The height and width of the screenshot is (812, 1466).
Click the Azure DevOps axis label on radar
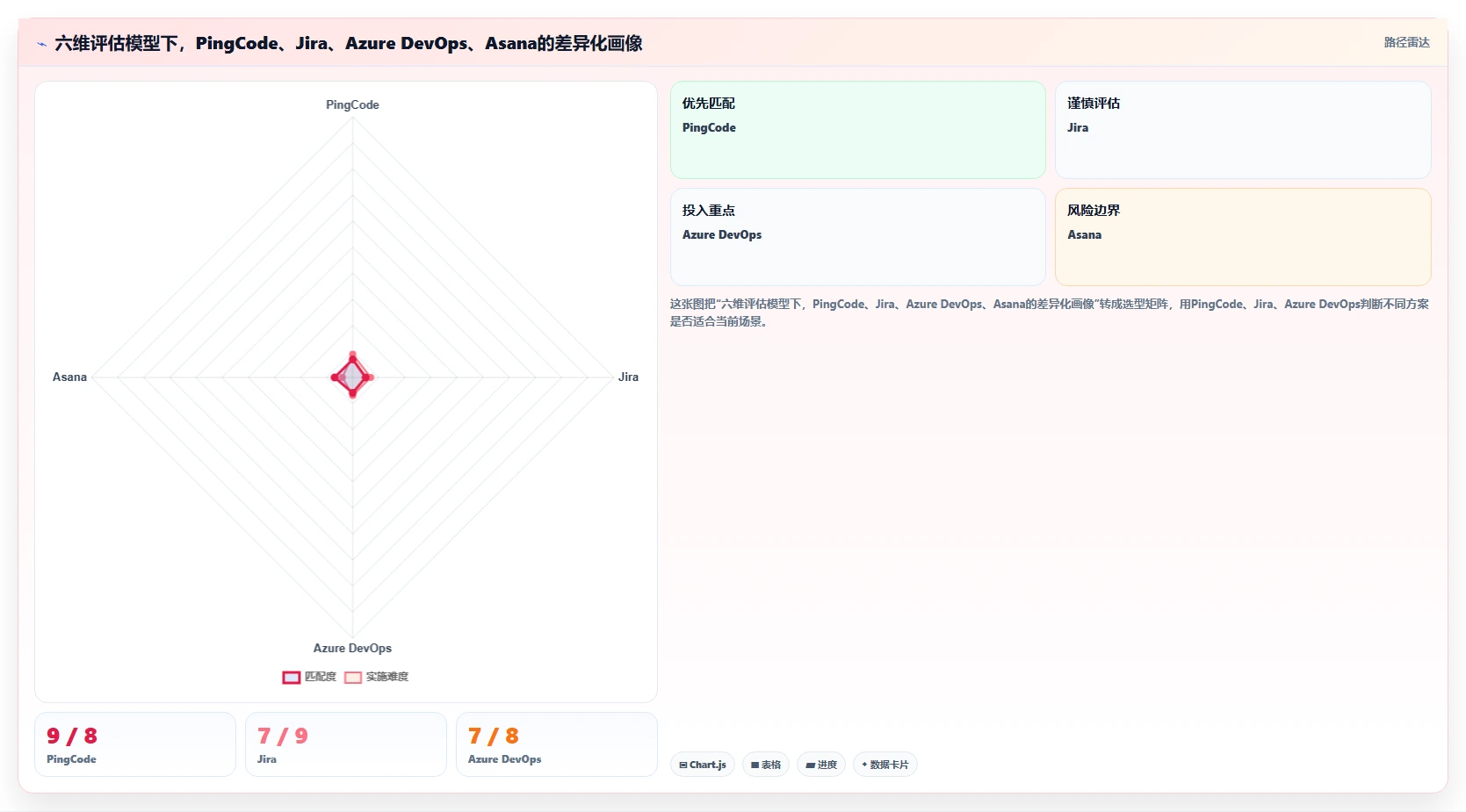click(352, 648)
